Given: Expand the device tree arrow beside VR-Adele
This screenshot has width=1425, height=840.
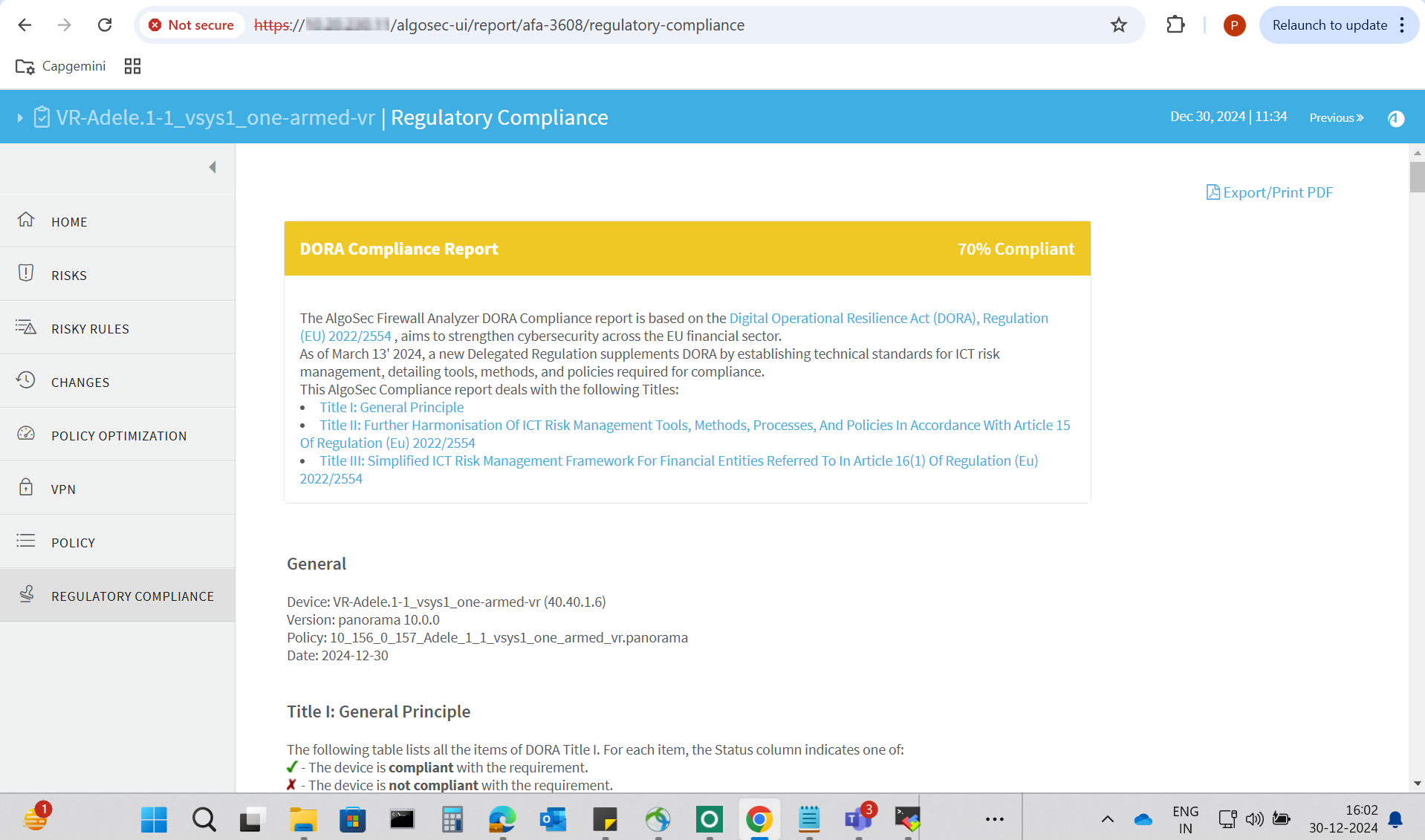Looking at the screenshot, I should (x=20, y=118).
